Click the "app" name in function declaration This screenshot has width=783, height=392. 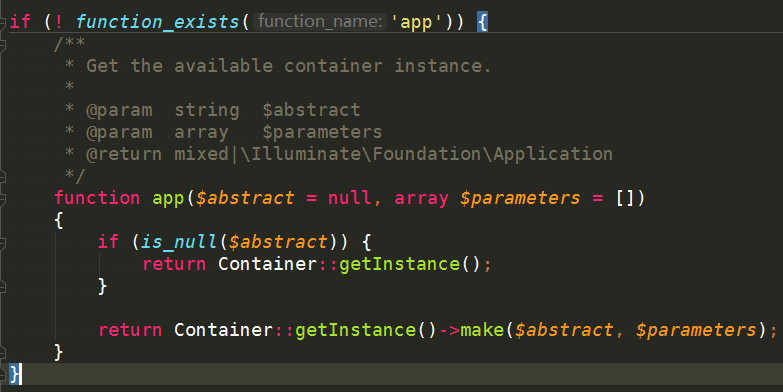(168, 198)
